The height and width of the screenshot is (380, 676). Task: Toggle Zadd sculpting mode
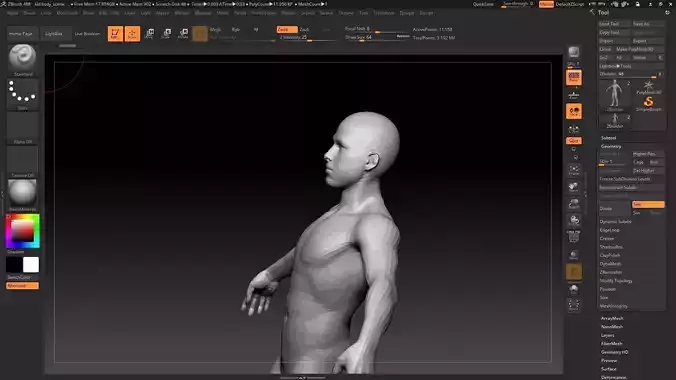point(287,29)
